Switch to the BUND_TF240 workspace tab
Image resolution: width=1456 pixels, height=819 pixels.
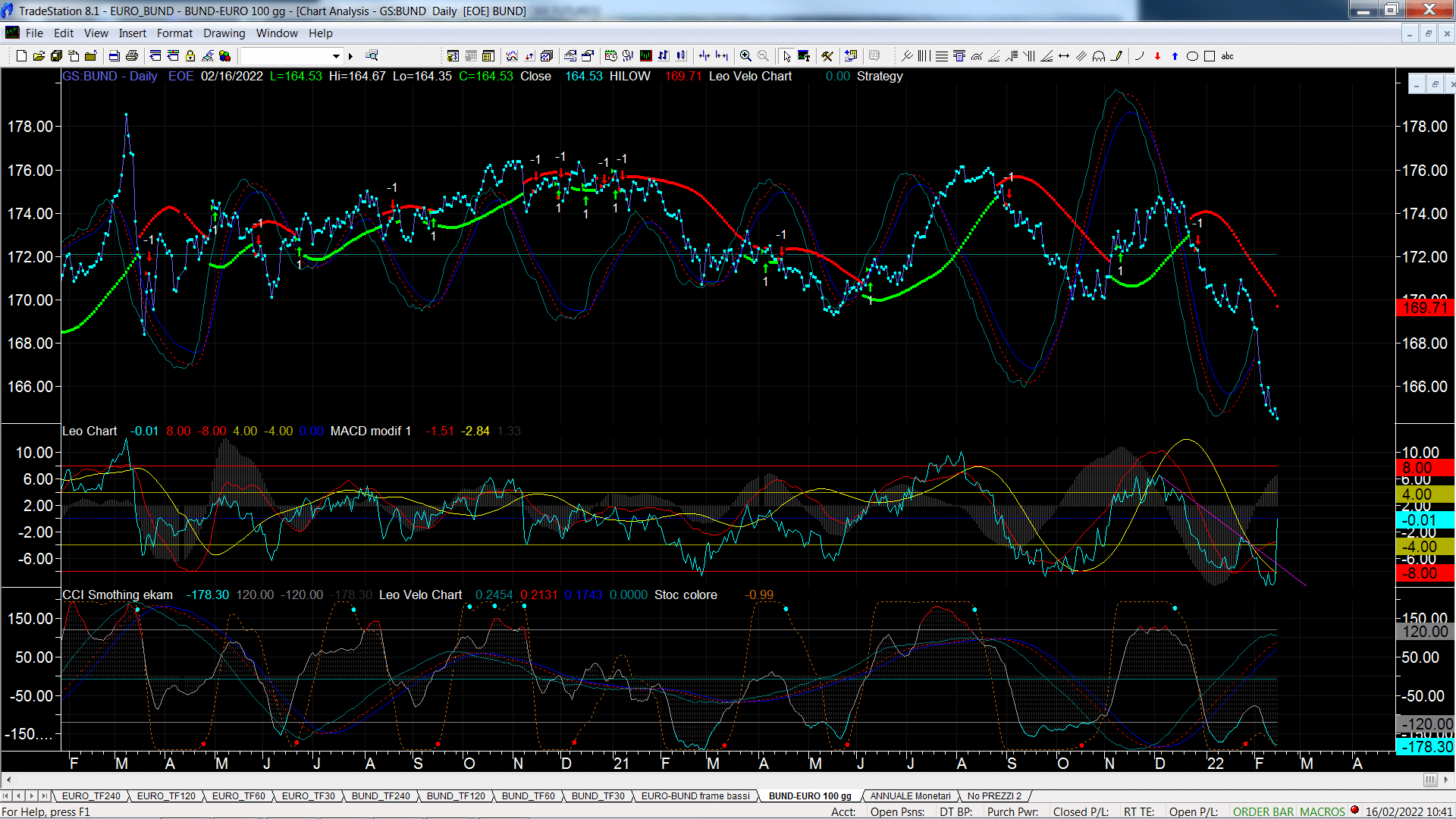tap(380, 795)
